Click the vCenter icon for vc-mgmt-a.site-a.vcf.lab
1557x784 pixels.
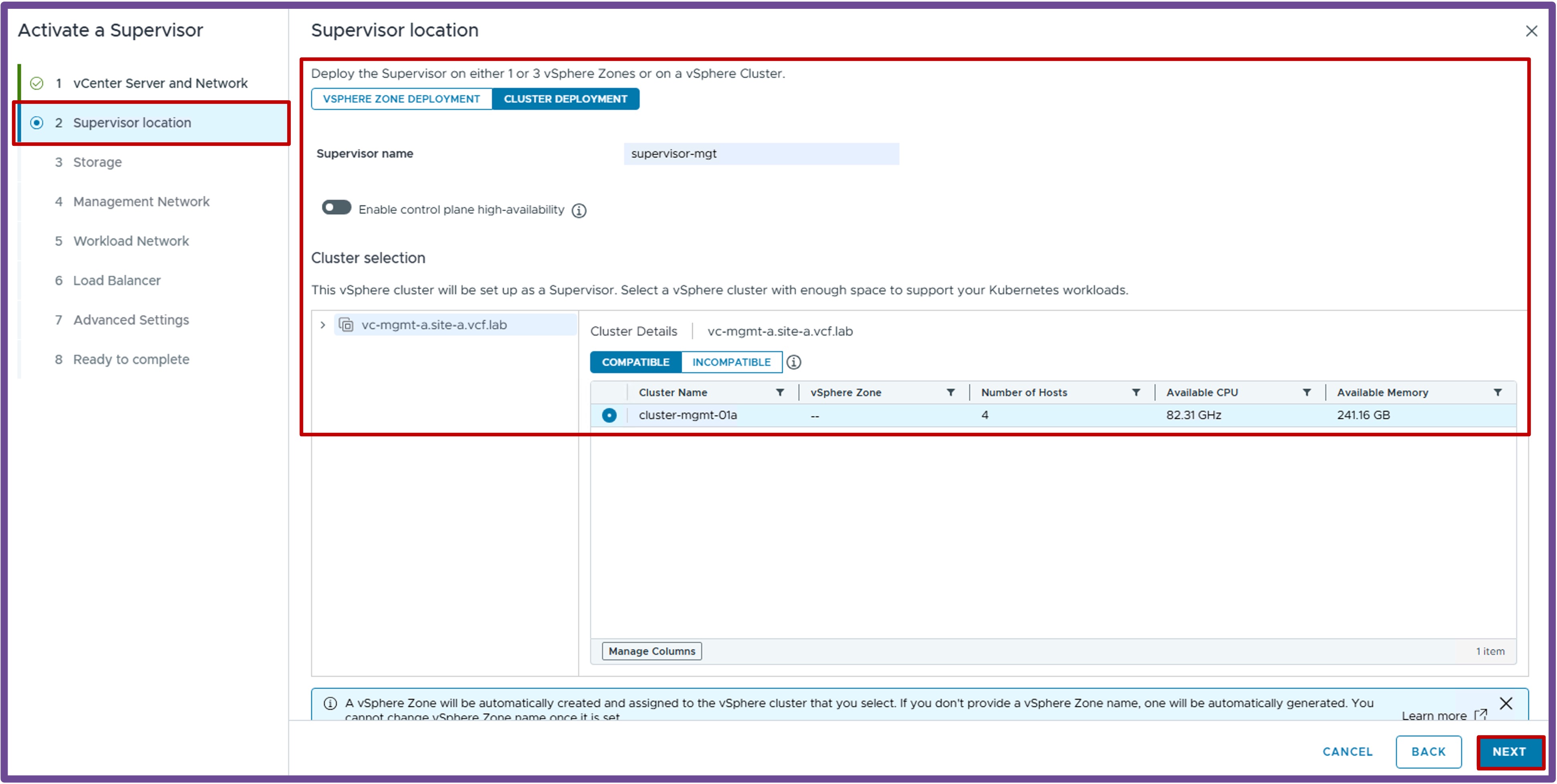coord(346,325)
